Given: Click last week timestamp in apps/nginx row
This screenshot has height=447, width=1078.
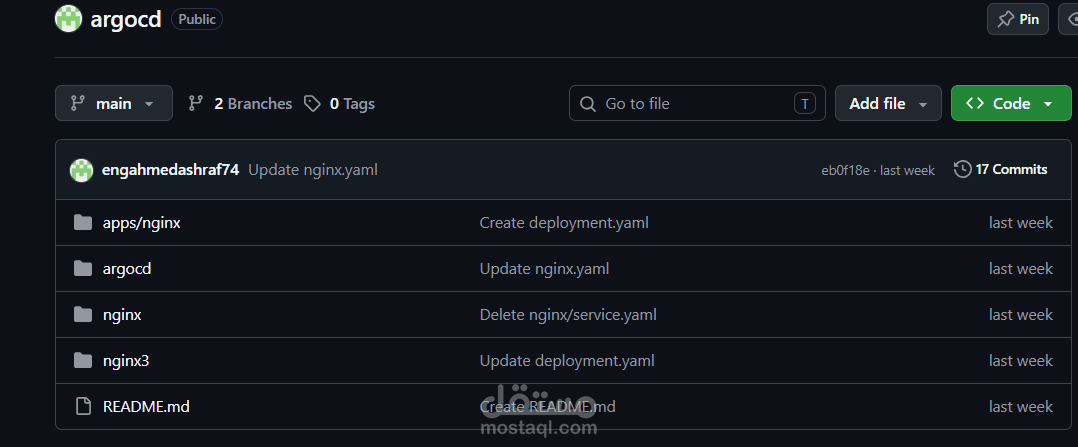Looking at the screenshot, I should (x=1021, y=223).
